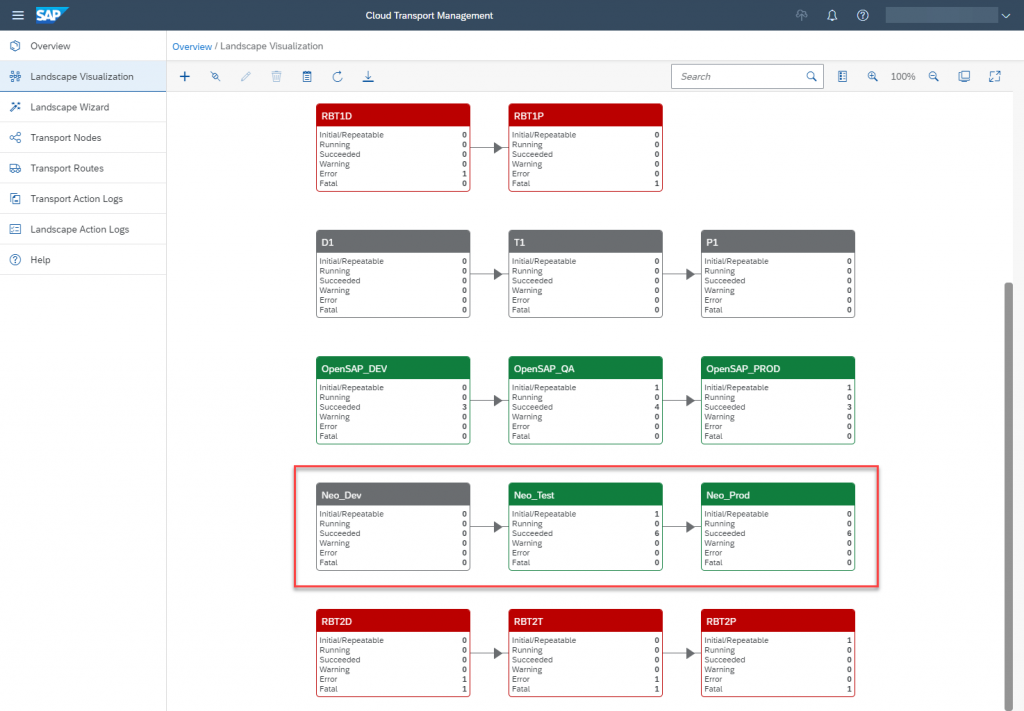Zoom out on the landscape
The width and height of the screenshot is (1024, 711).
point(934,76)
